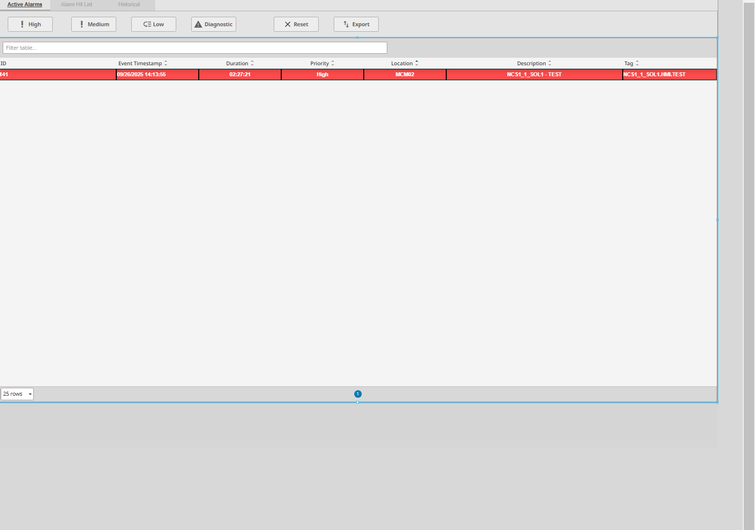Switch to the Alarm Hit List tab
Screen dimensions: 755x530
77,5
